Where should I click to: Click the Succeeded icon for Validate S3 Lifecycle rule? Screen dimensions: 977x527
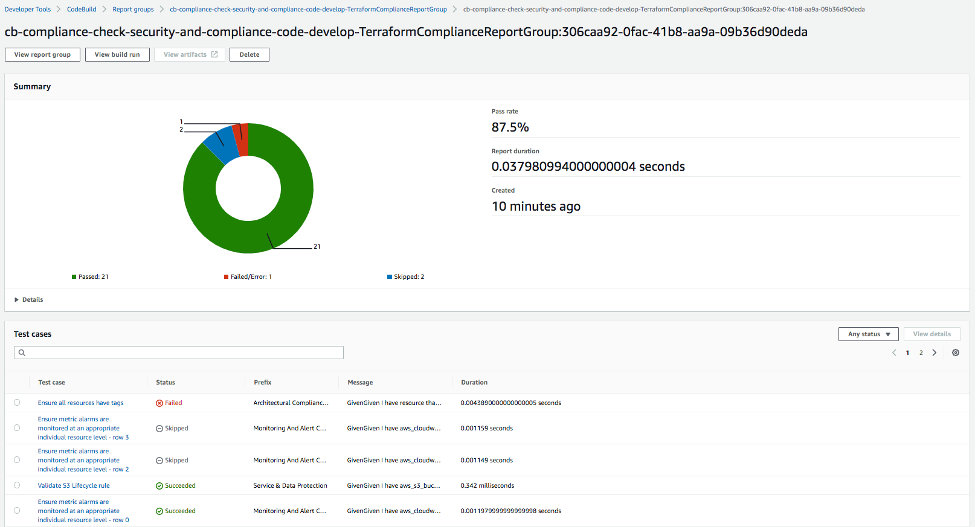pyautogui.click(x=160, y=486)
